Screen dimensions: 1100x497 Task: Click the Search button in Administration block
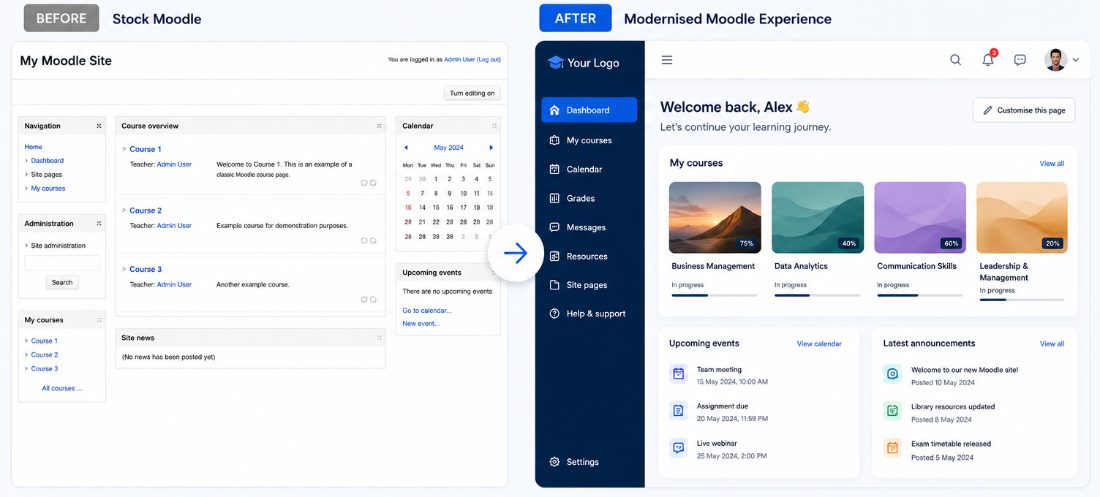coord(62,282)
